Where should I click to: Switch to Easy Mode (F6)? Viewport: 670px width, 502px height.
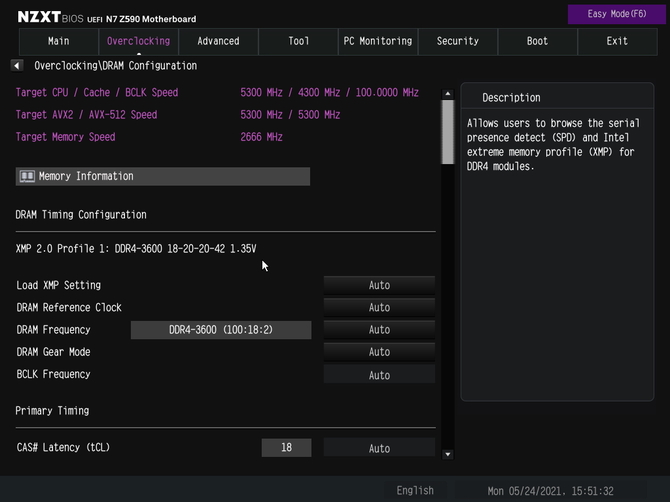click(x=617, y=14)
